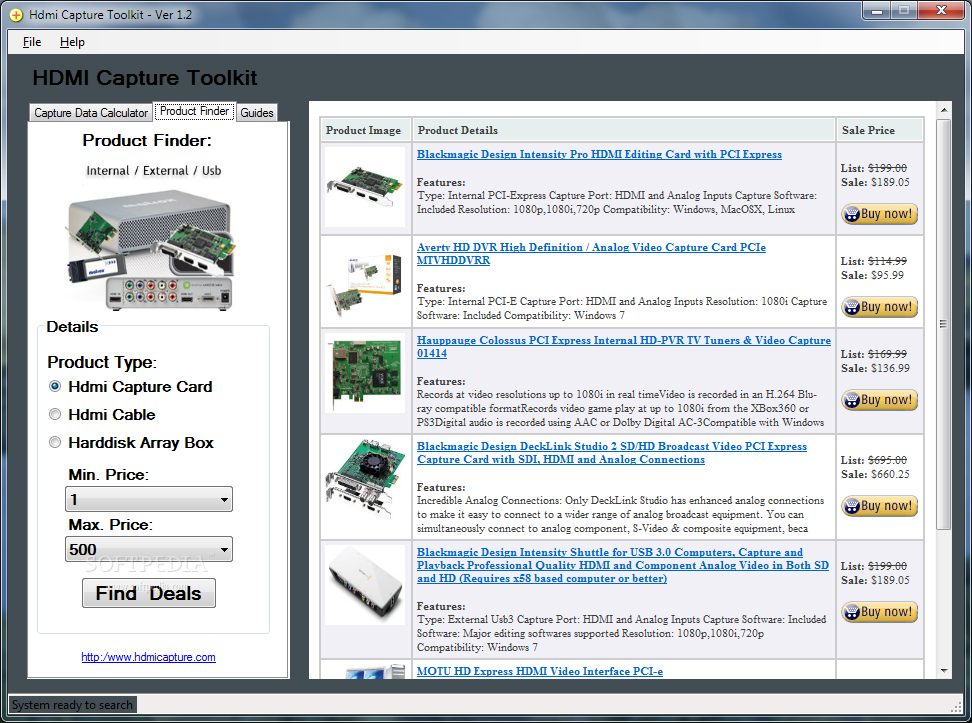Click Intensity Pro card product thumbnail

tap(364, 187)
